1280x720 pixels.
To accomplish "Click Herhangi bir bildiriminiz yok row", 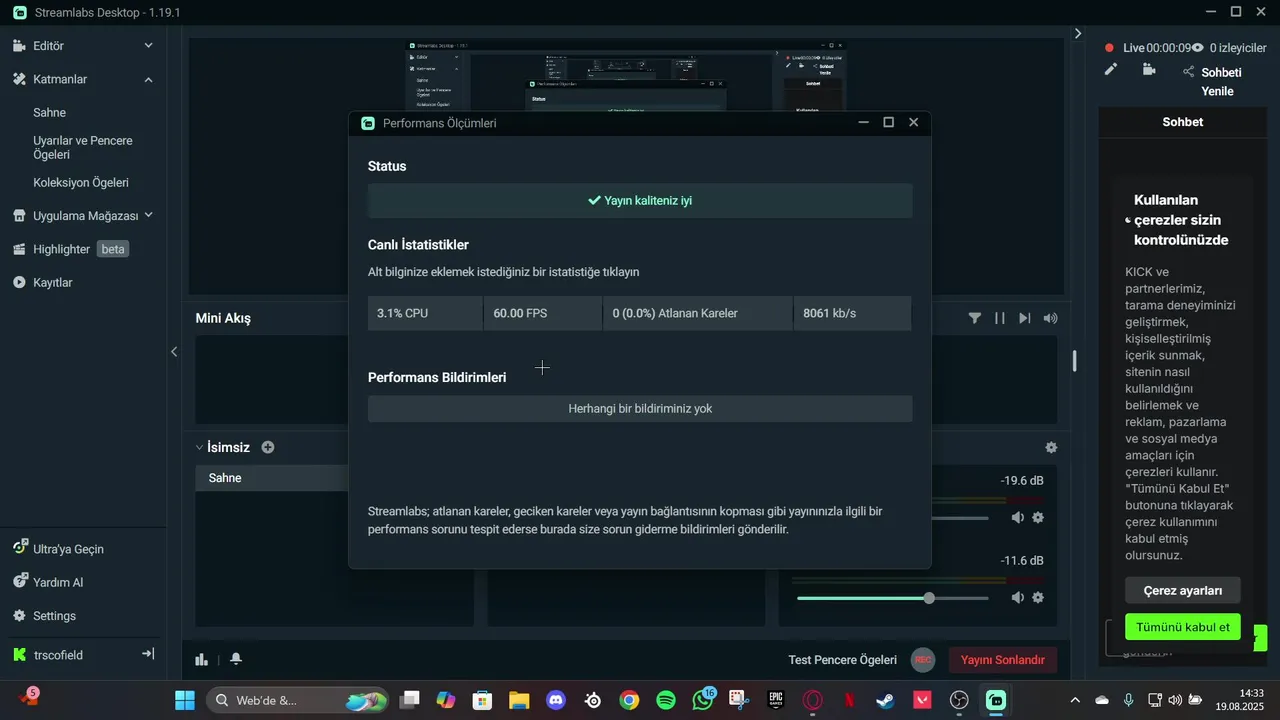I will click(640, 409).
